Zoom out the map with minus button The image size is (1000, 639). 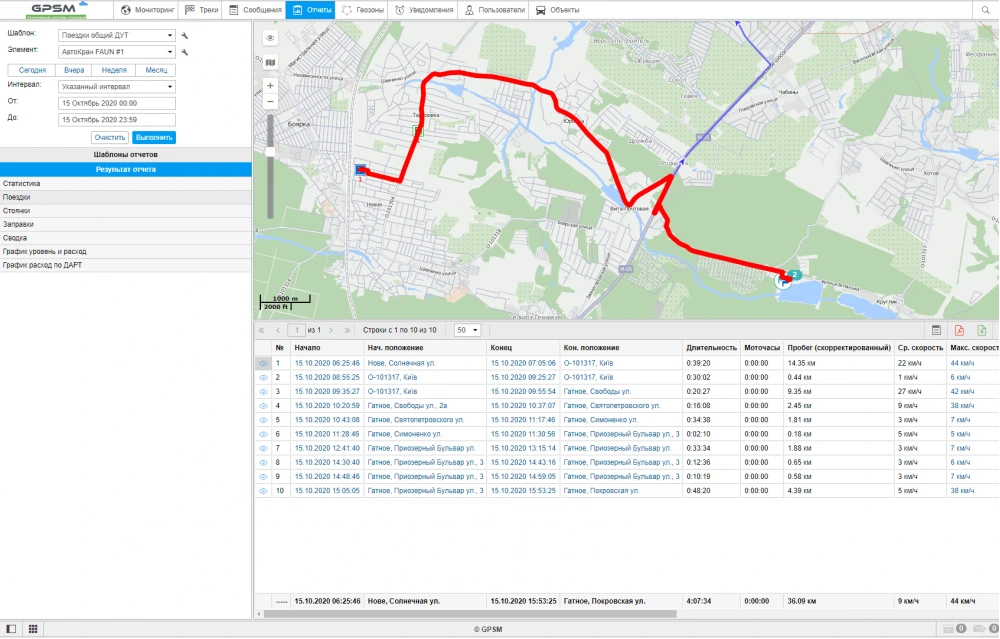270,102
